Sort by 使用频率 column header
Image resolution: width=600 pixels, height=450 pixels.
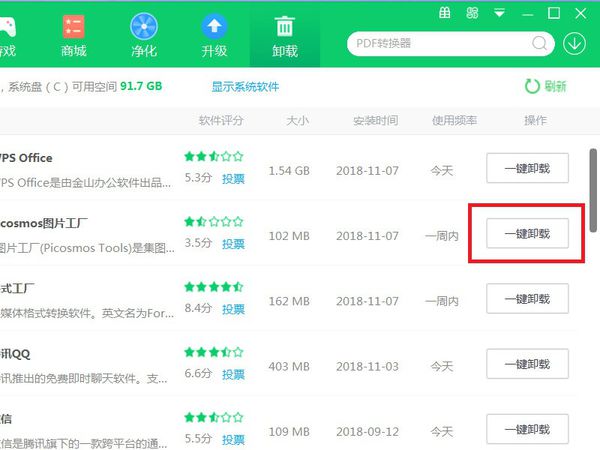click(x=454, y=121)
